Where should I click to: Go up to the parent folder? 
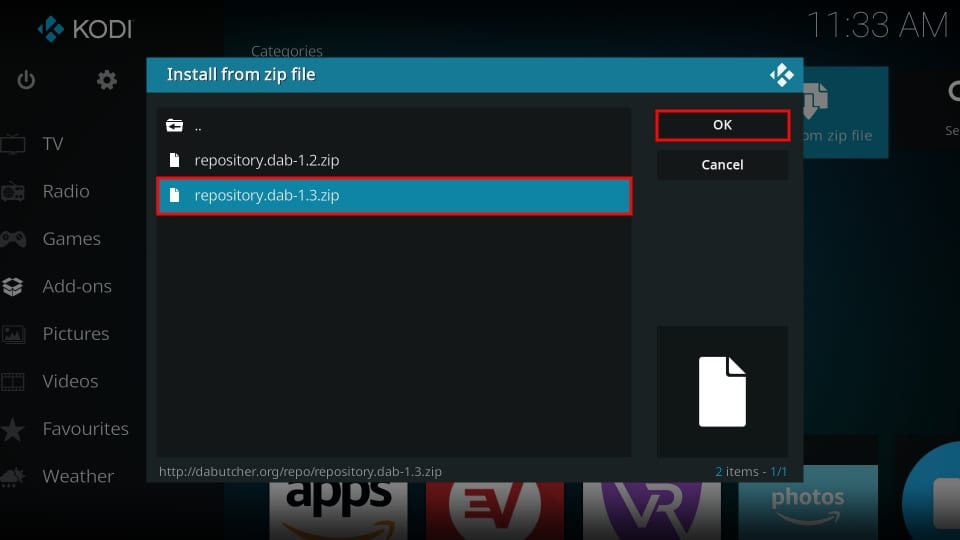pos(394,126)
